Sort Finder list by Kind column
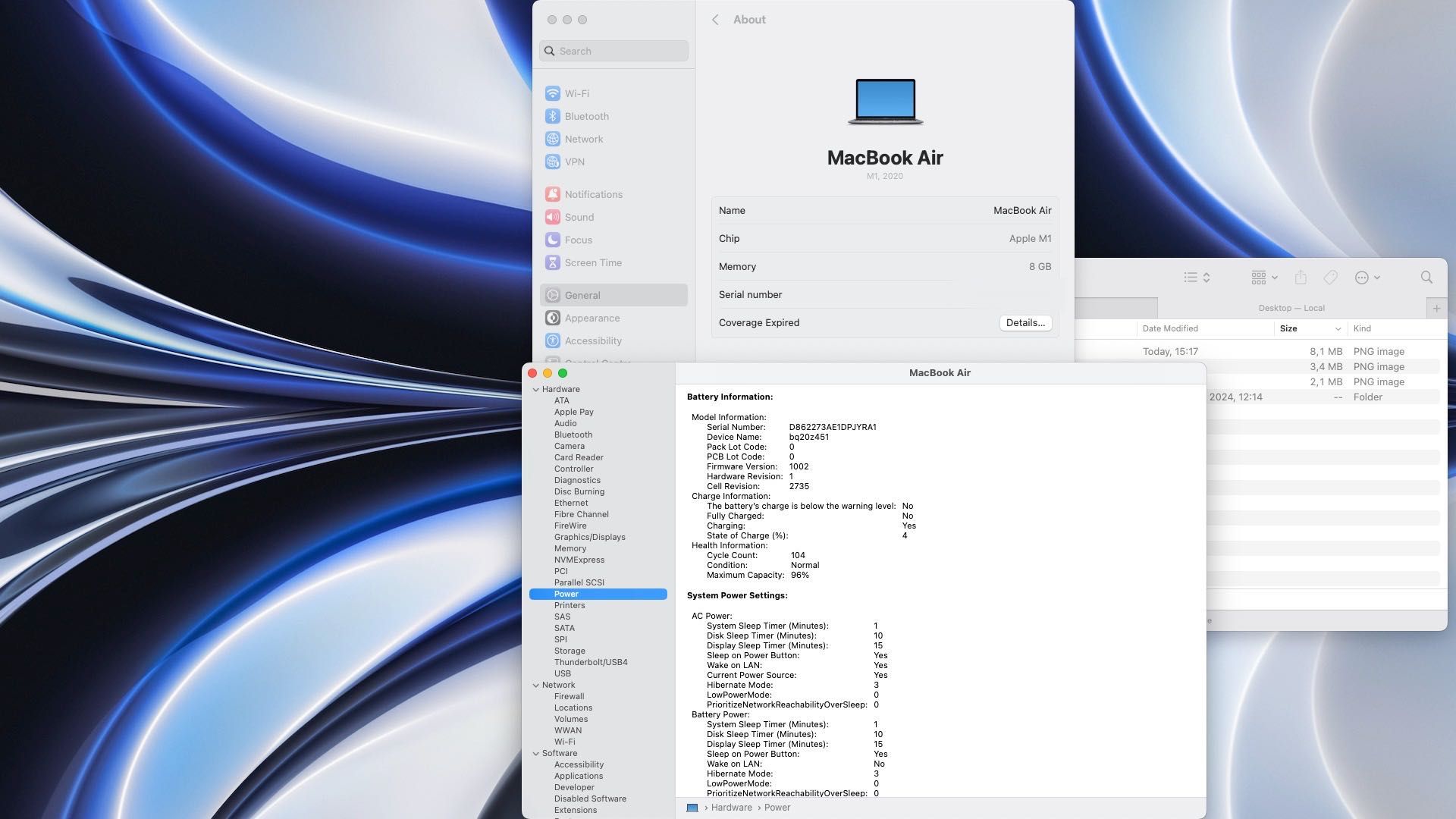1456x819 pixels. (1395, 328)
